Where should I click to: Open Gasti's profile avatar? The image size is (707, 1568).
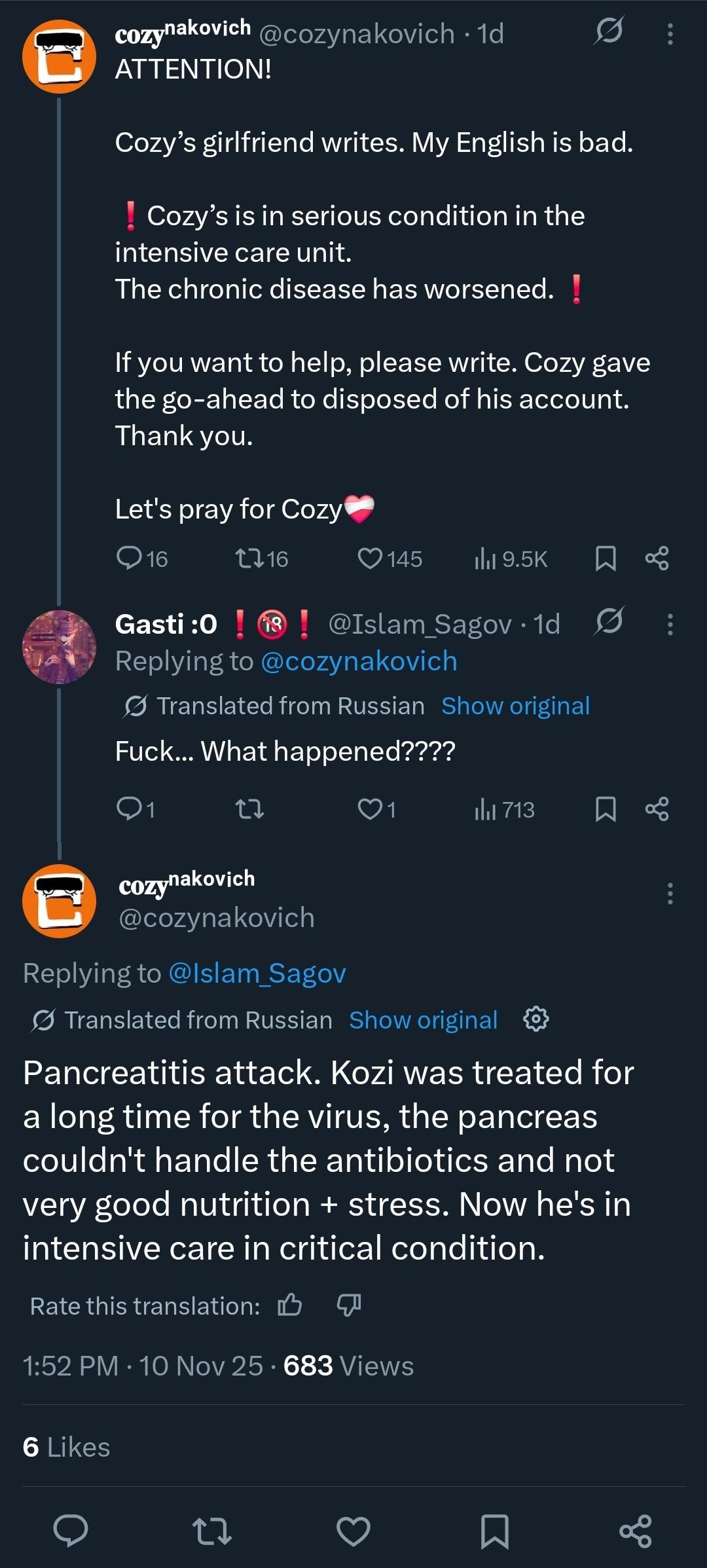pyautogui.click(x=59, y=647)
